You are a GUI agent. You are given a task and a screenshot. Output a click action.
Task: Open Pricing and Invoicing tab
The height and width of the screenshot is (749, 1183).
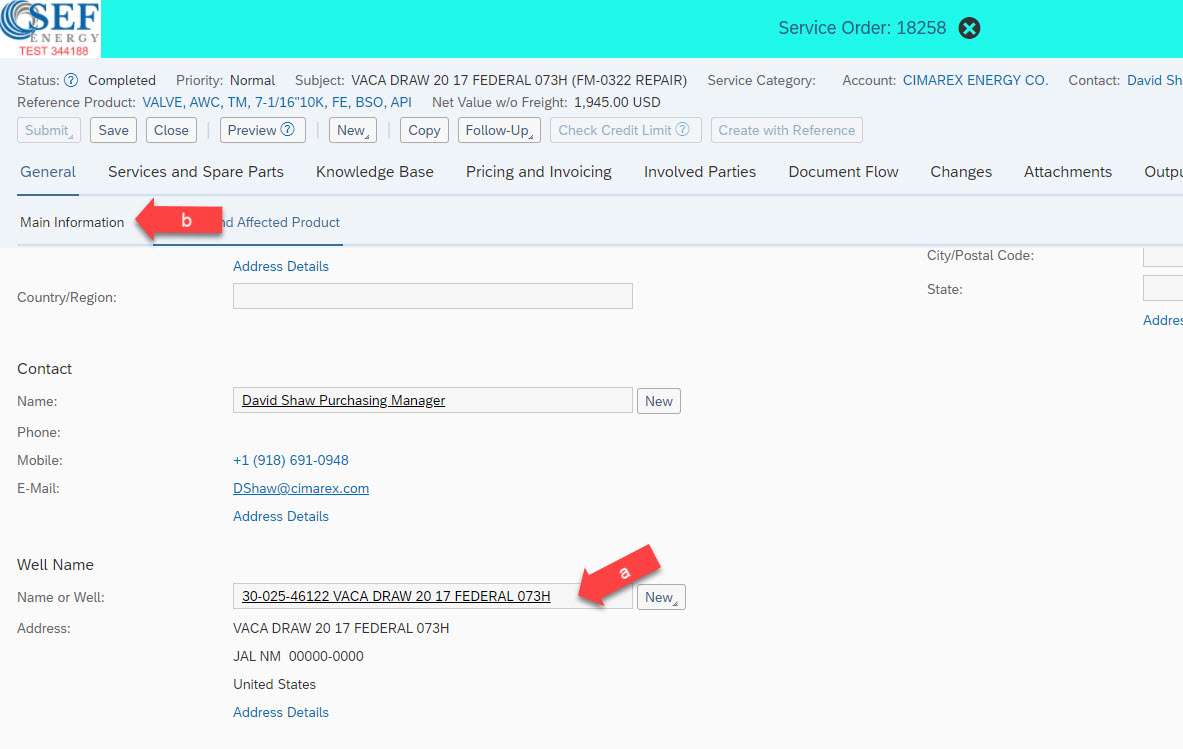(539, 172)
